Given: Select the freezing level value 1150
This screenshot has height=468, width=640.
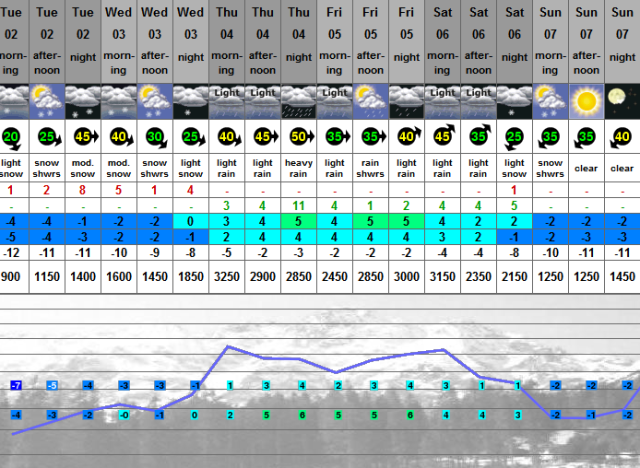Looking at the screenshot, I should pos(47,277).
